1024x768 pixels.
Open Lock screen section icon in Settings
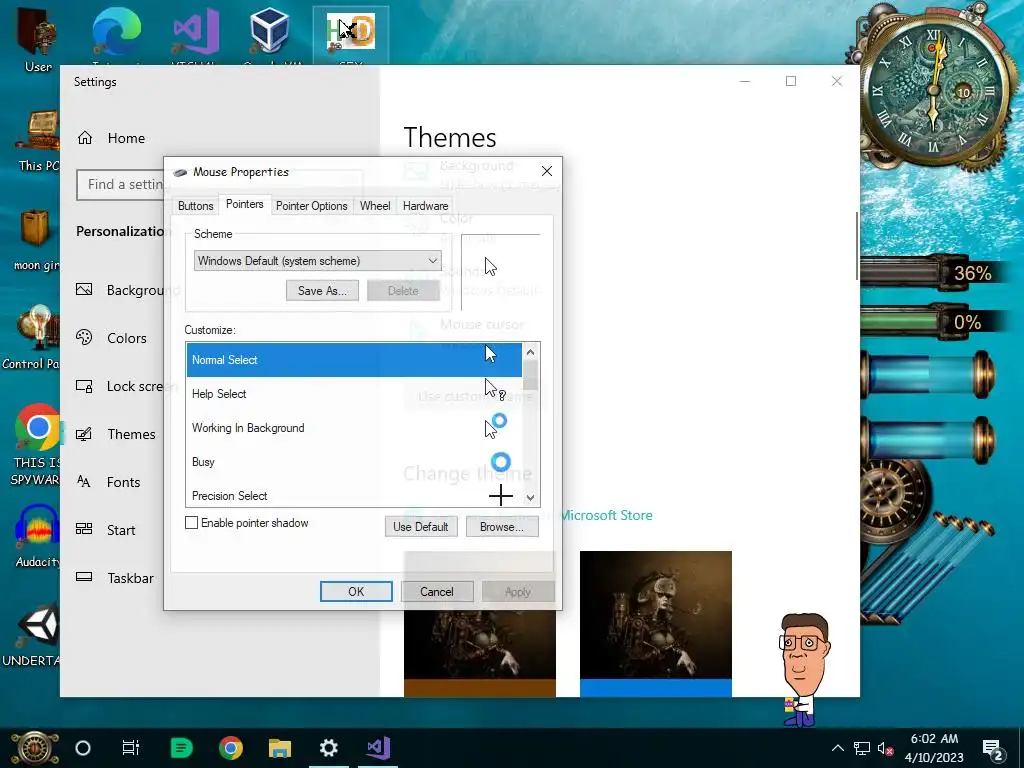pyautogui.click(x=84, y=386)
